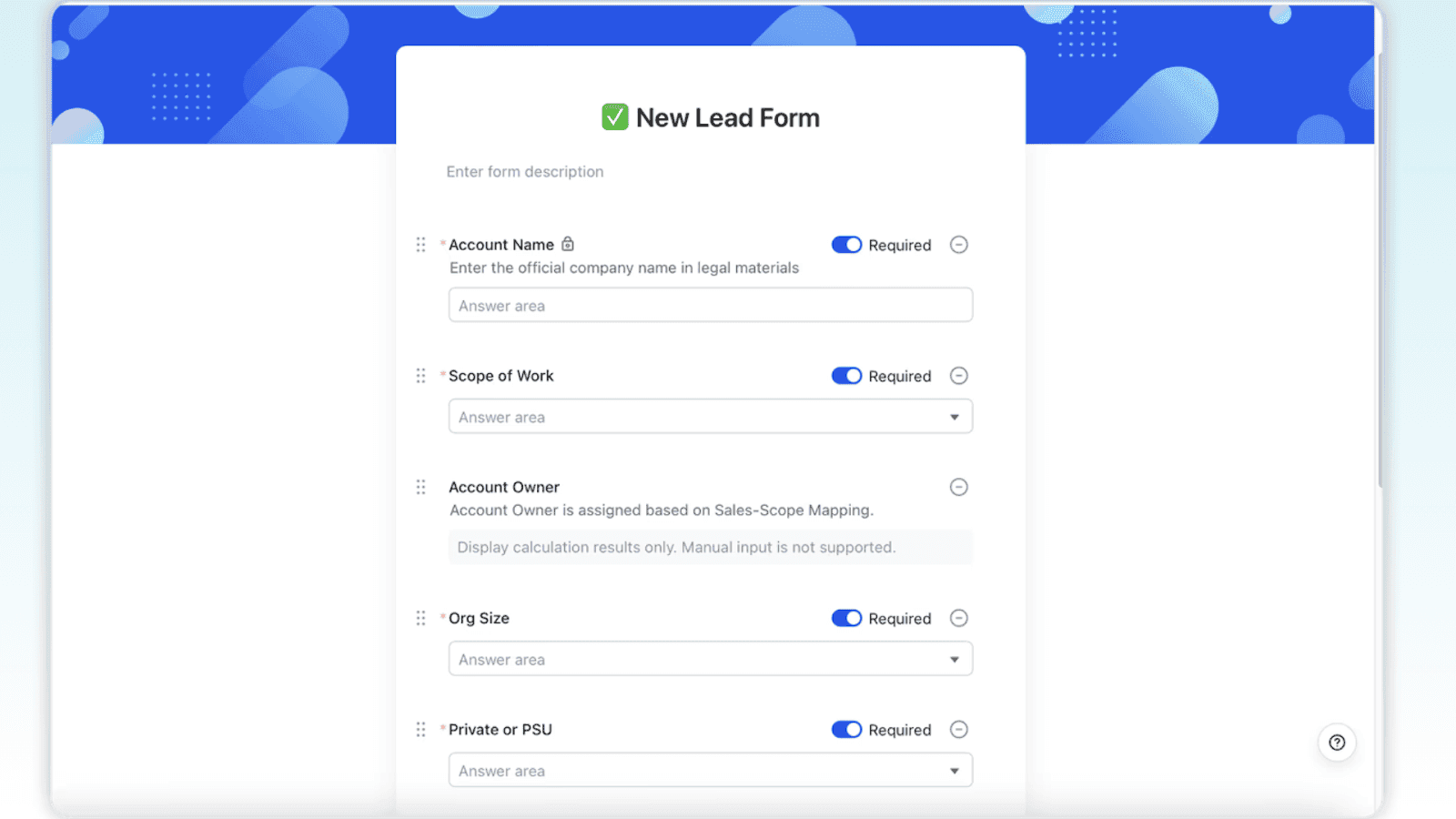Click the drag handle beside Private or PSU
The width and height of the screenshot is (1456, 819).
[420, 729]
